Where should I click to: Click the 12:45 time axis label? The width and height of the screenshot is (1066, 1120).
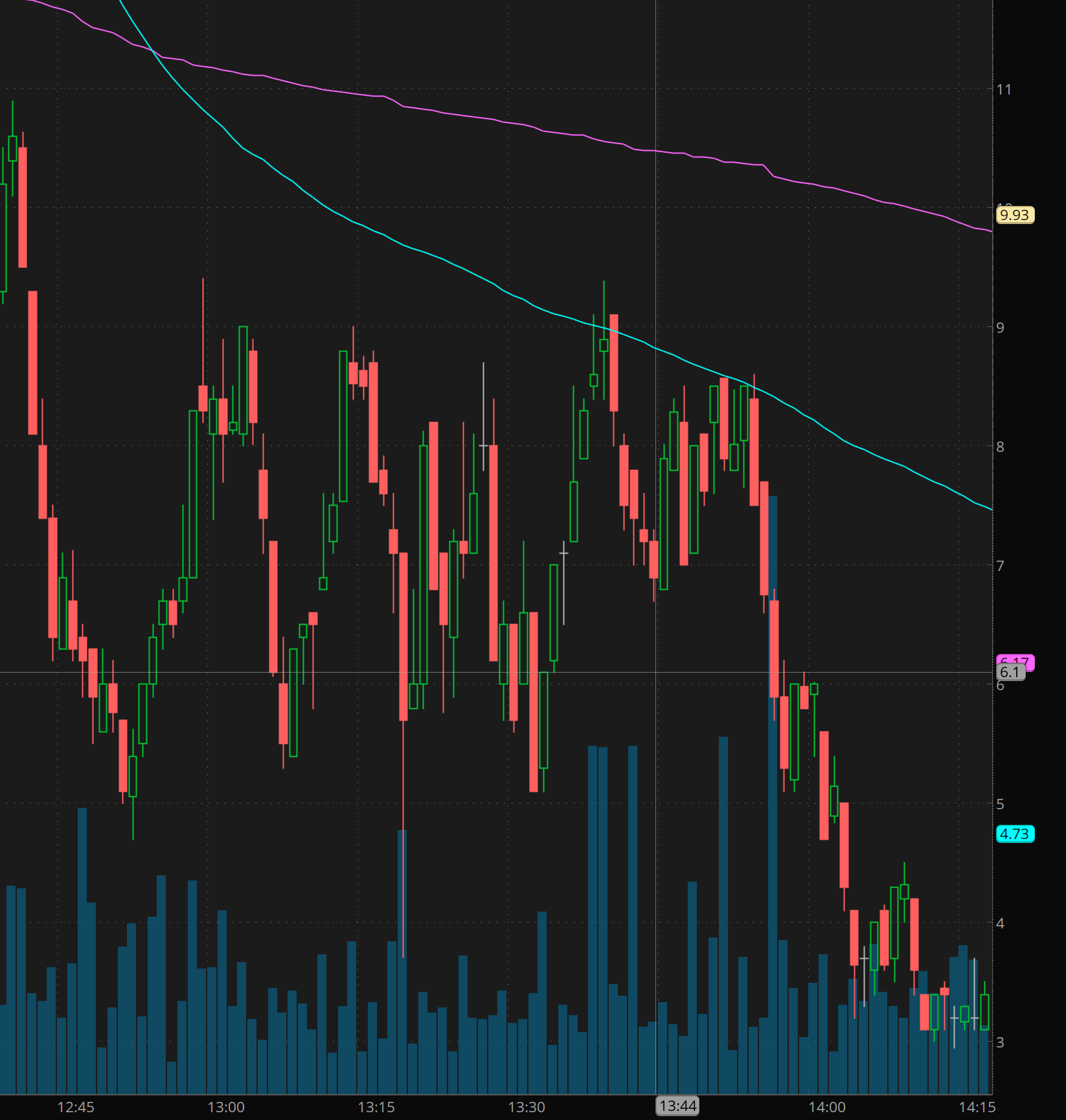pyautogui.click(x=76, y=1107)
